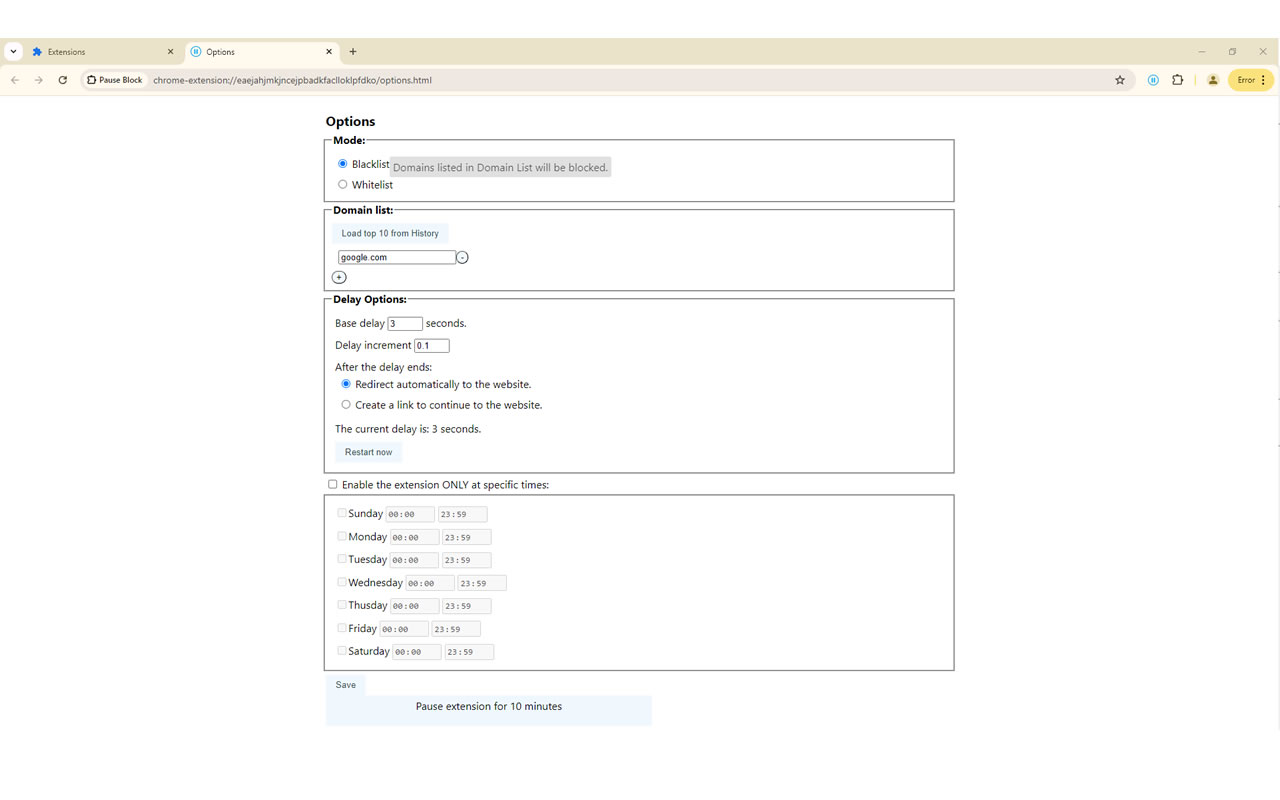This screenshot has height=800, width=1280.
Task: Click Monday end time field
Action: 467,537
